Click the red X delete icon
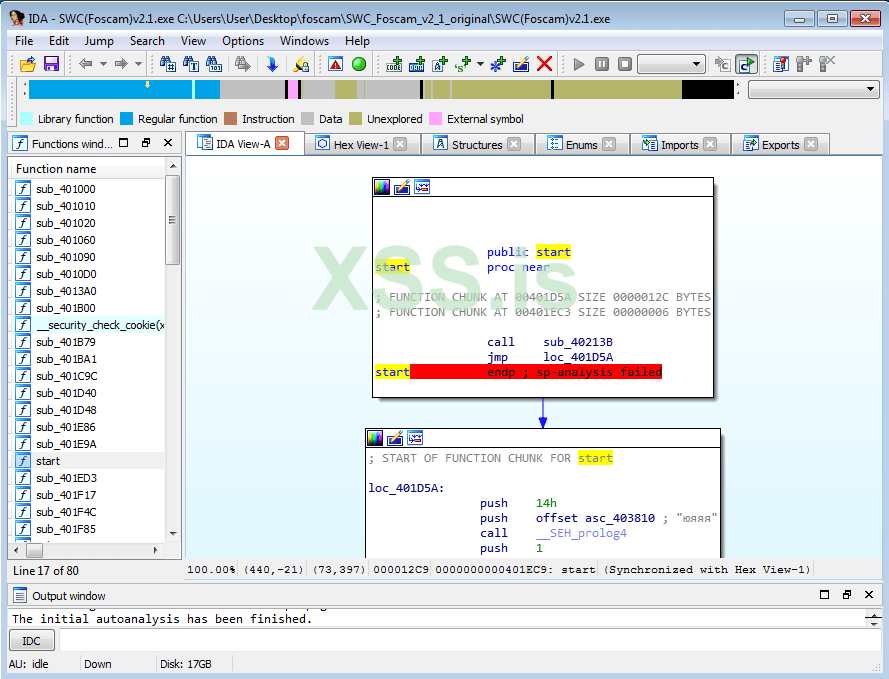The height and width of the screenshot is (679, 889). point(545,64)
